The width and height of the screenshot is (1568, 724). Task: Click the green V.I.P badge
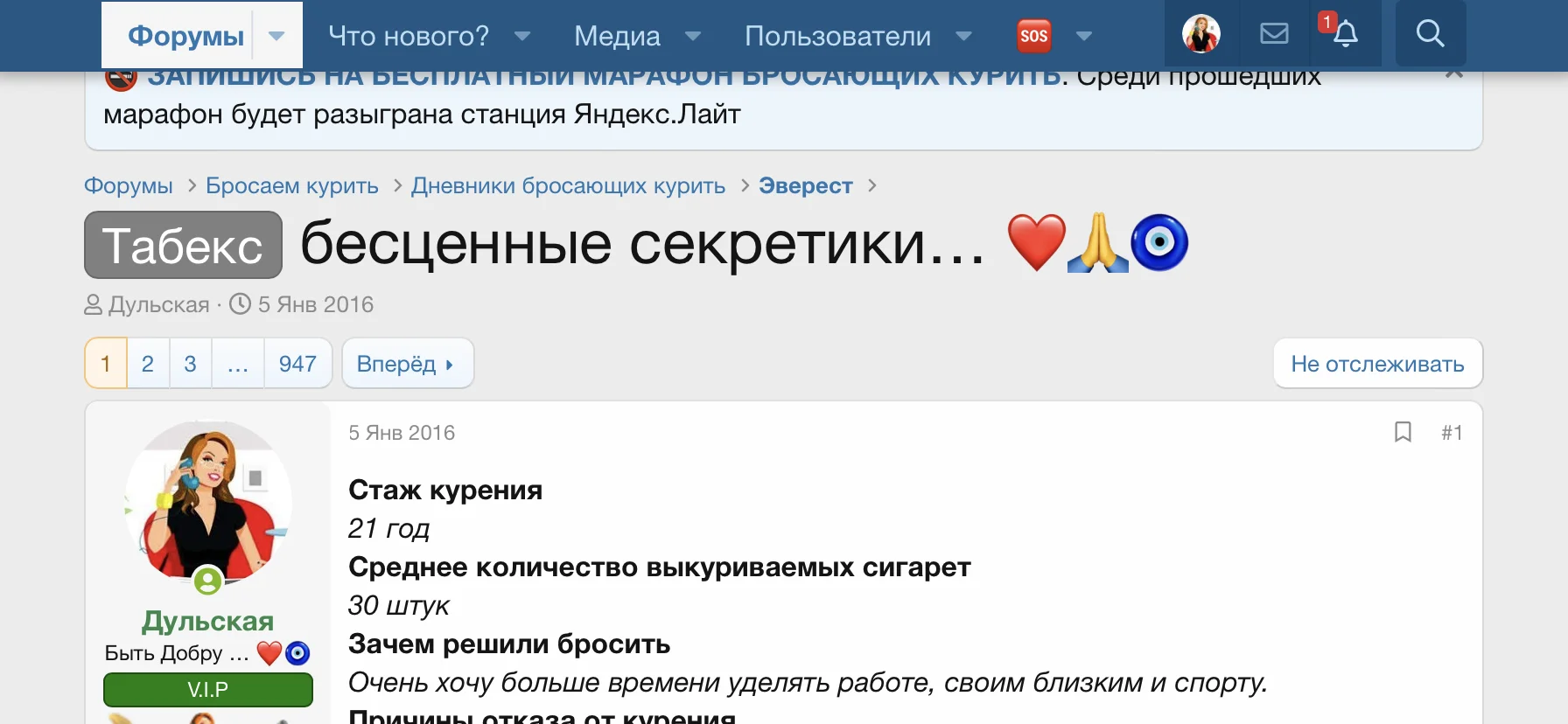207,690
